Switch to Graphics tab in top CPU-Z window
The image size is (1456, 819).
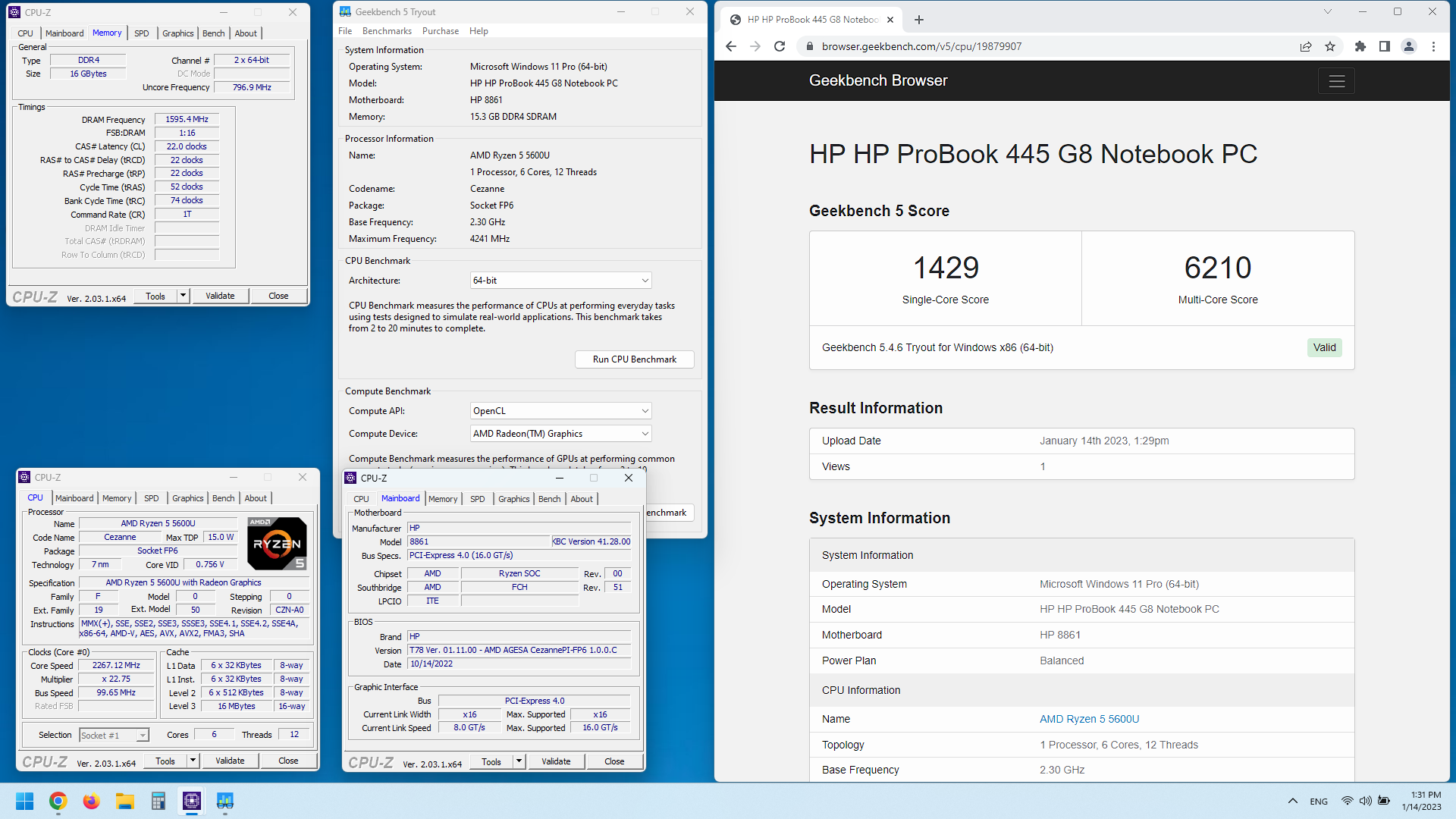[x=178, y=33]
